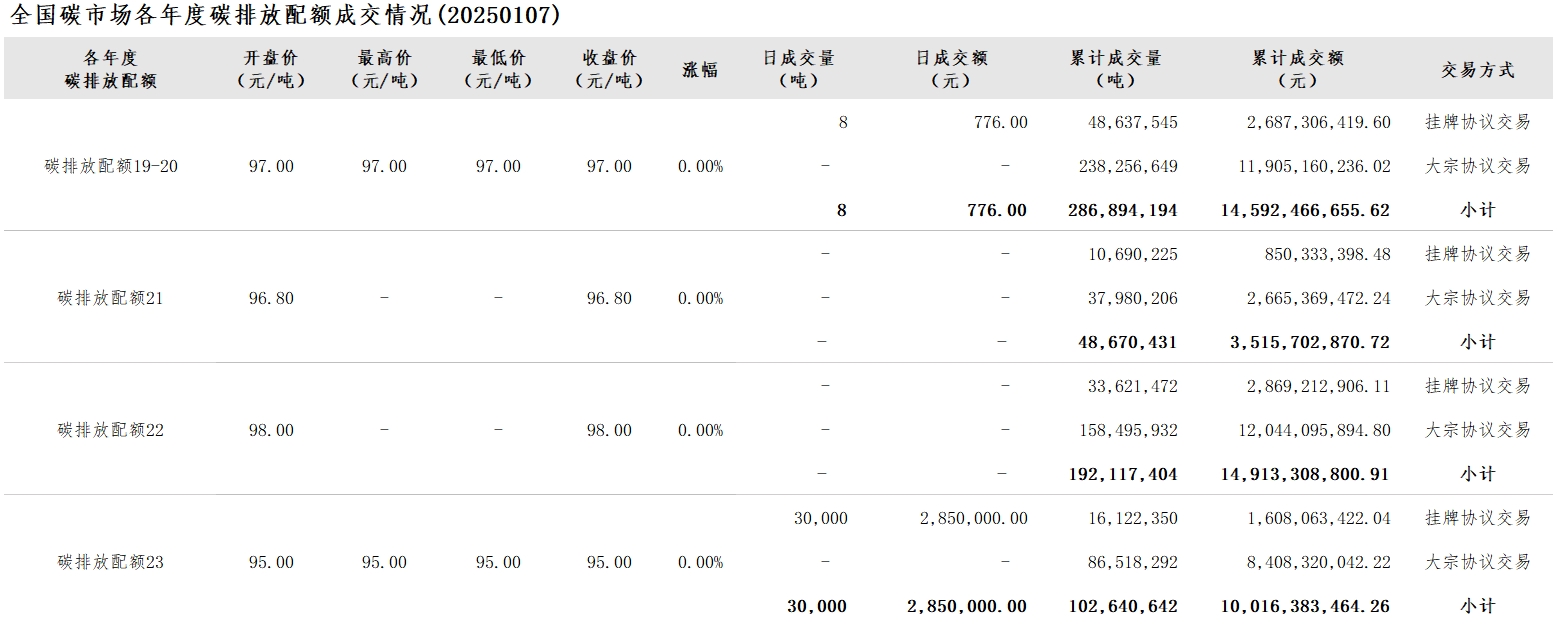Click the 98.00 closing price cell
Image resolution: width=1557 pixels, height=625 pixels.
tap(609, 430)
